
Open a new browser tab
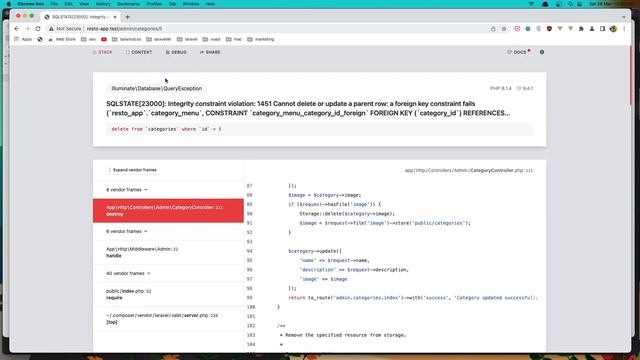pyautogui.click(x=128, y=17)
